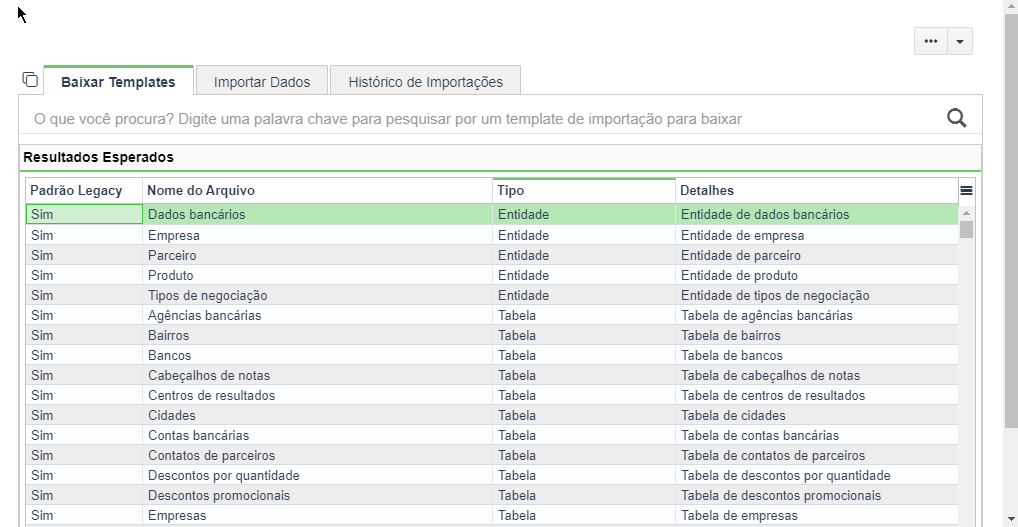Click the Tabela de bancos cell
The height and width of the screenshot is (527, 1018).
[817, 356]
